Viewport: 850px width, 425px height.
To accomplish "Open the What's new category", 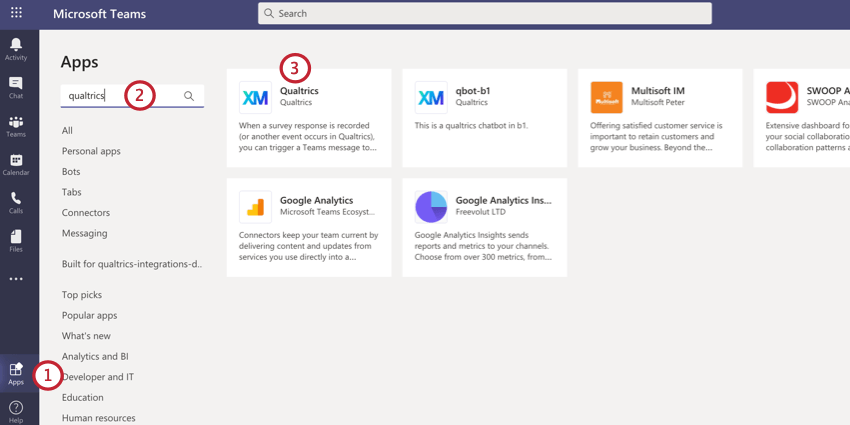I will coord(86,336).
